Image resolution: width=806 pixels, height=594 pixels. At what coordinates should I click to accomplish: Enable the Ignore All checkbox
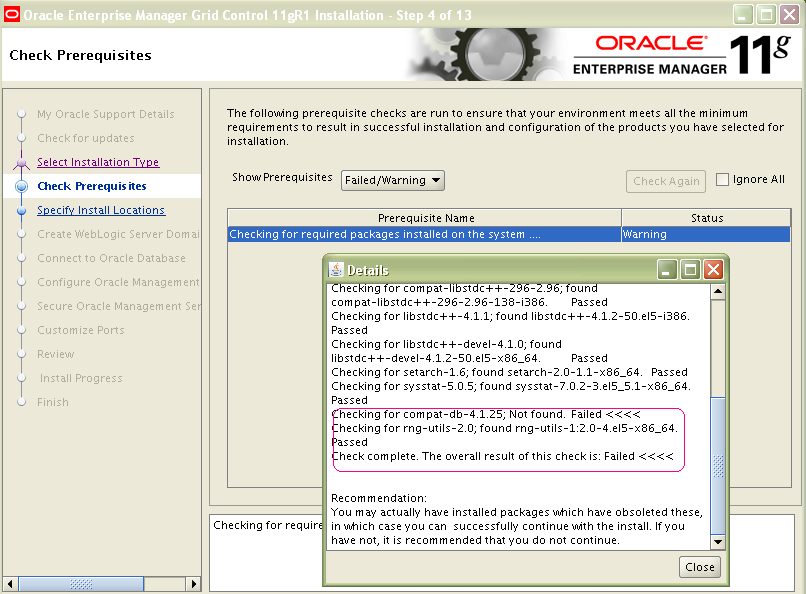(x=723, y=180)
